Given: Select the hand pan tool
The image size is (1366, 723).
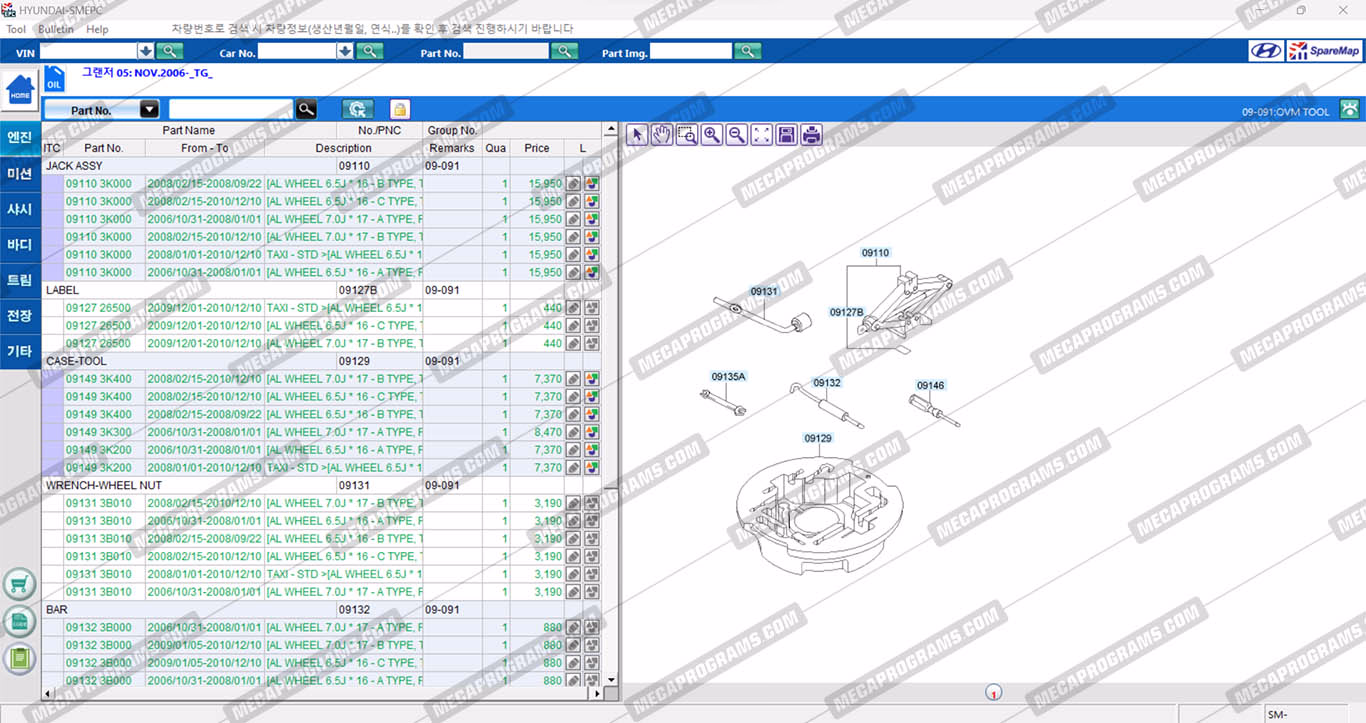Looking at the screenshot, I should (662, 135).
